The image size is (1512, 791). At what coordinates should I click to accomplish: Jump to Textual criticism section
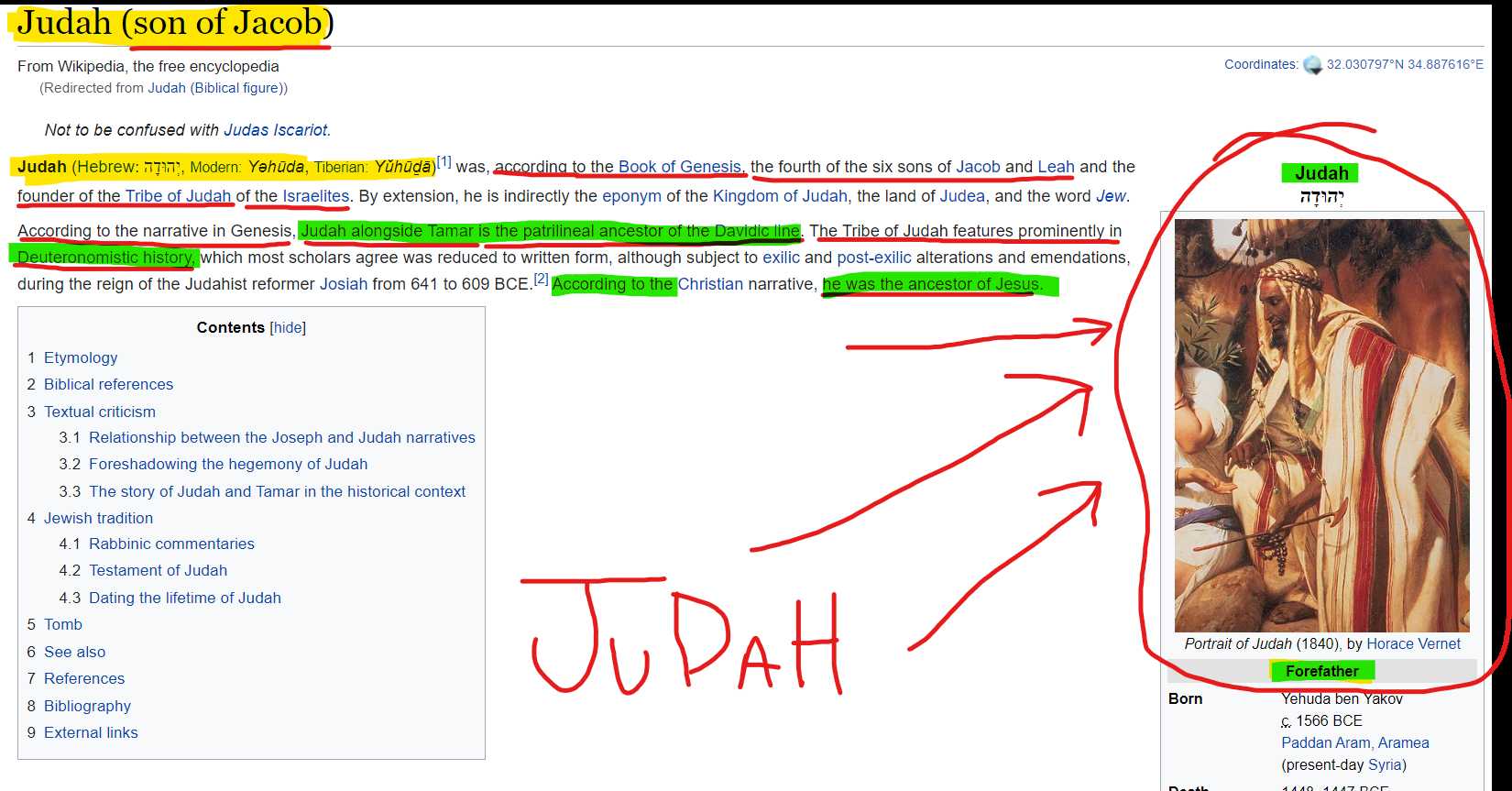100,412
